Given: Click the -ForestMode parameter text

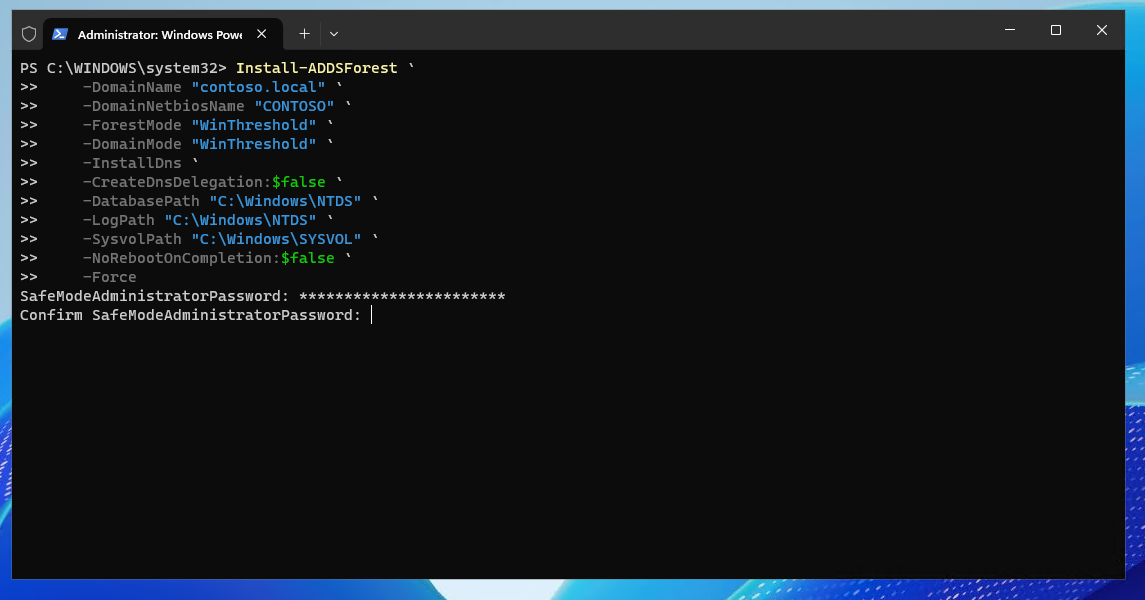Looking at the screenshot, I should pyautogui.click(x=131, y=125).
